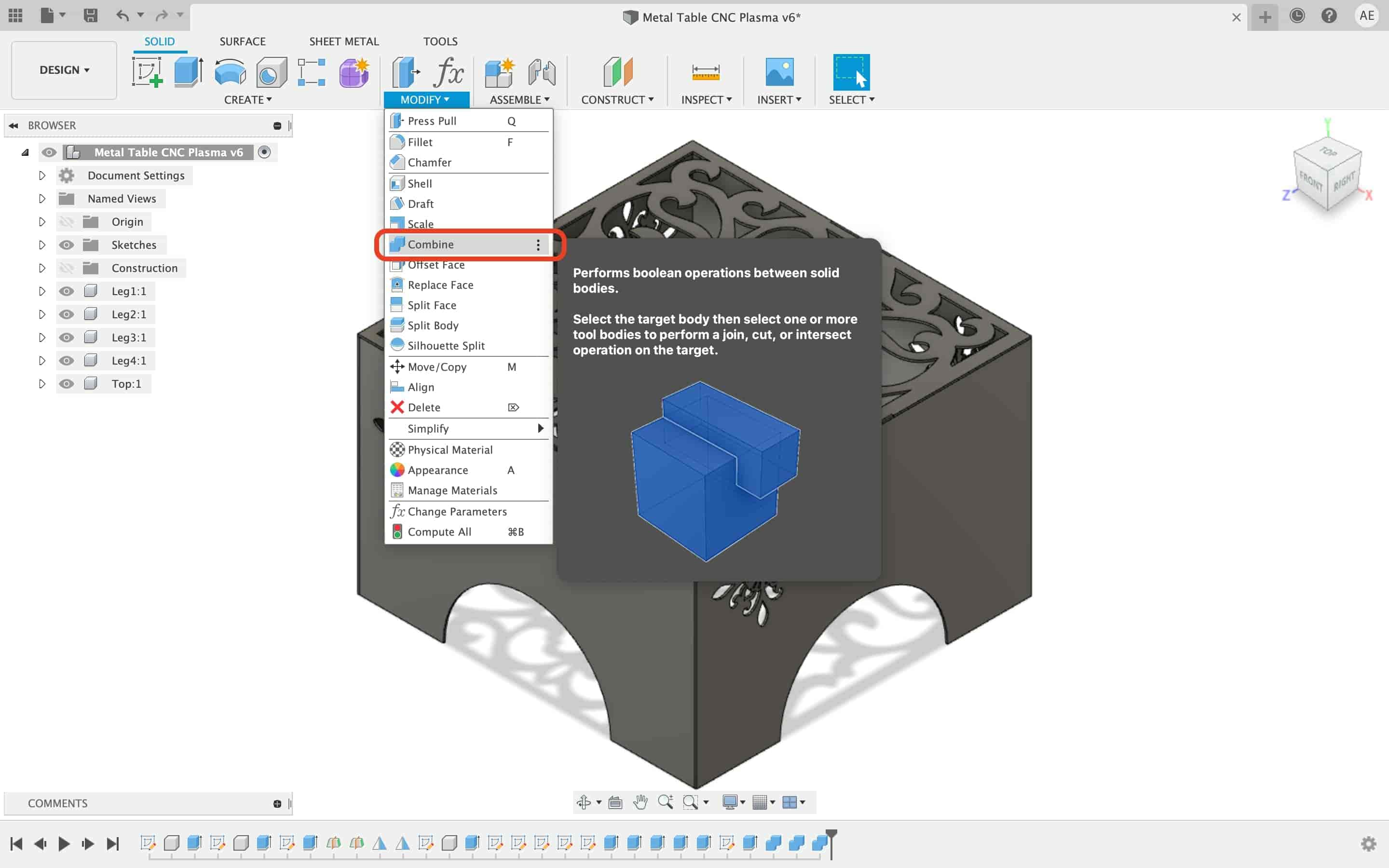Toggle visibility of the Sketches folder

[67, 245]
